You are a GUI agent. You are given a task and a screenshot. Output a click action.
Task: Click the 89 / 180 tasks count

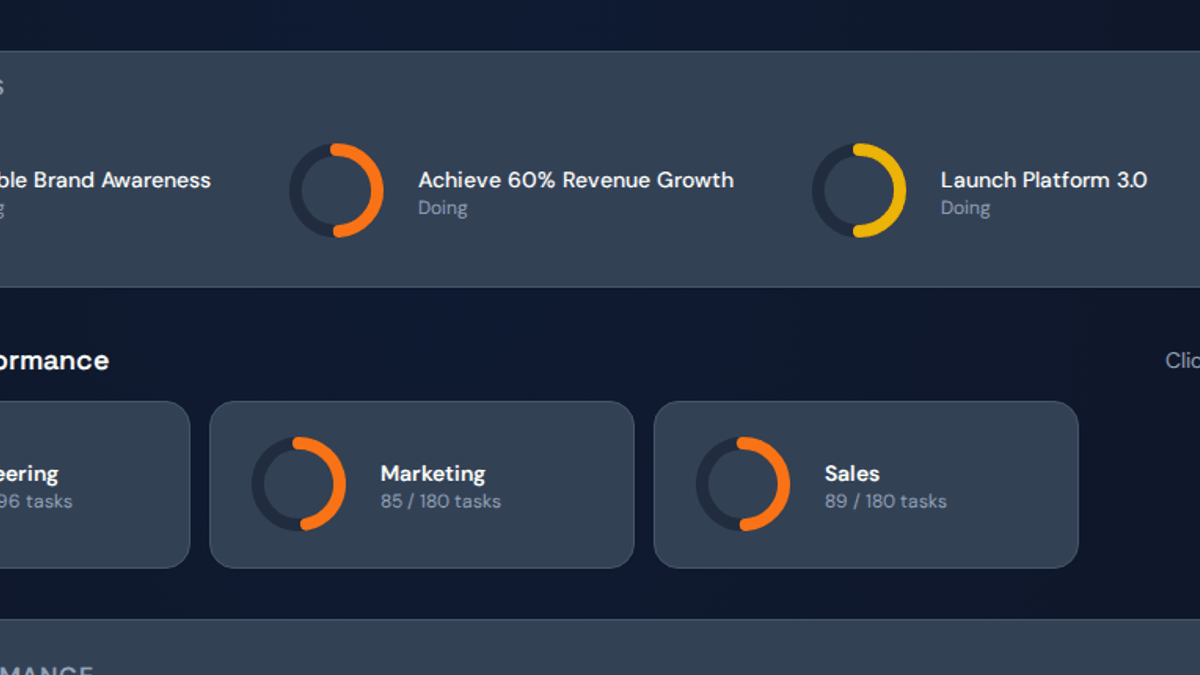(x=886, y=501)
